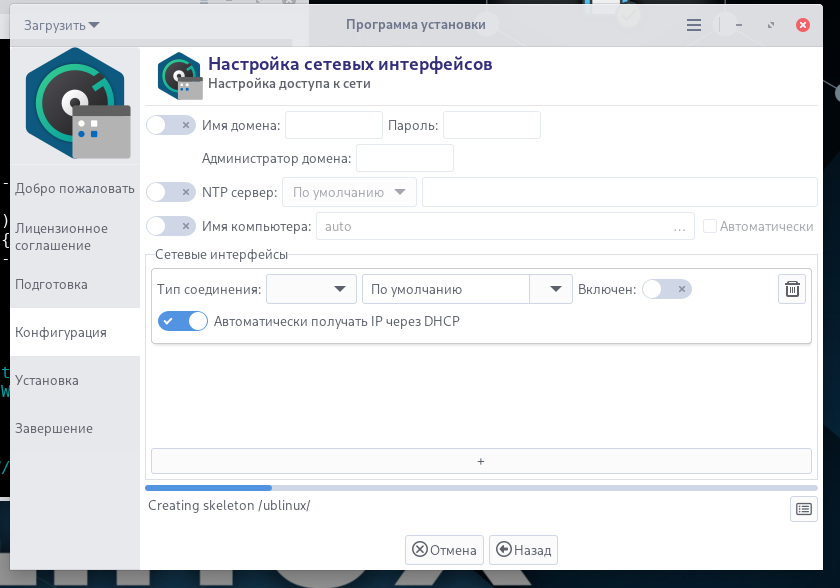840x588 pixels.
Task: Minimize the installer window
Action: pyautogui.click(x=739, y=25)
